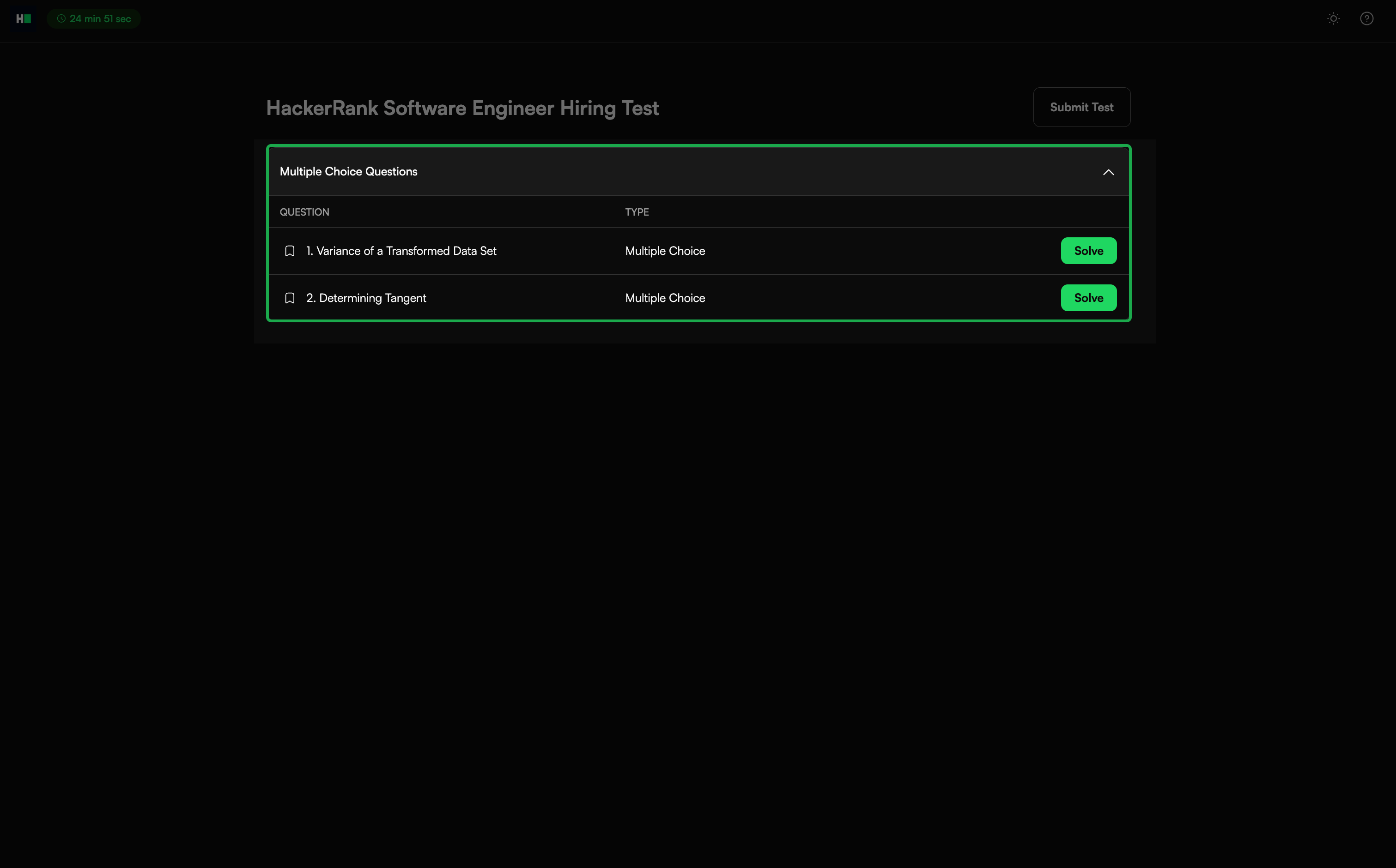This screenshot has height=868, width=1396.
Task: Click the QUESTION column header
Action: (304, 212)
